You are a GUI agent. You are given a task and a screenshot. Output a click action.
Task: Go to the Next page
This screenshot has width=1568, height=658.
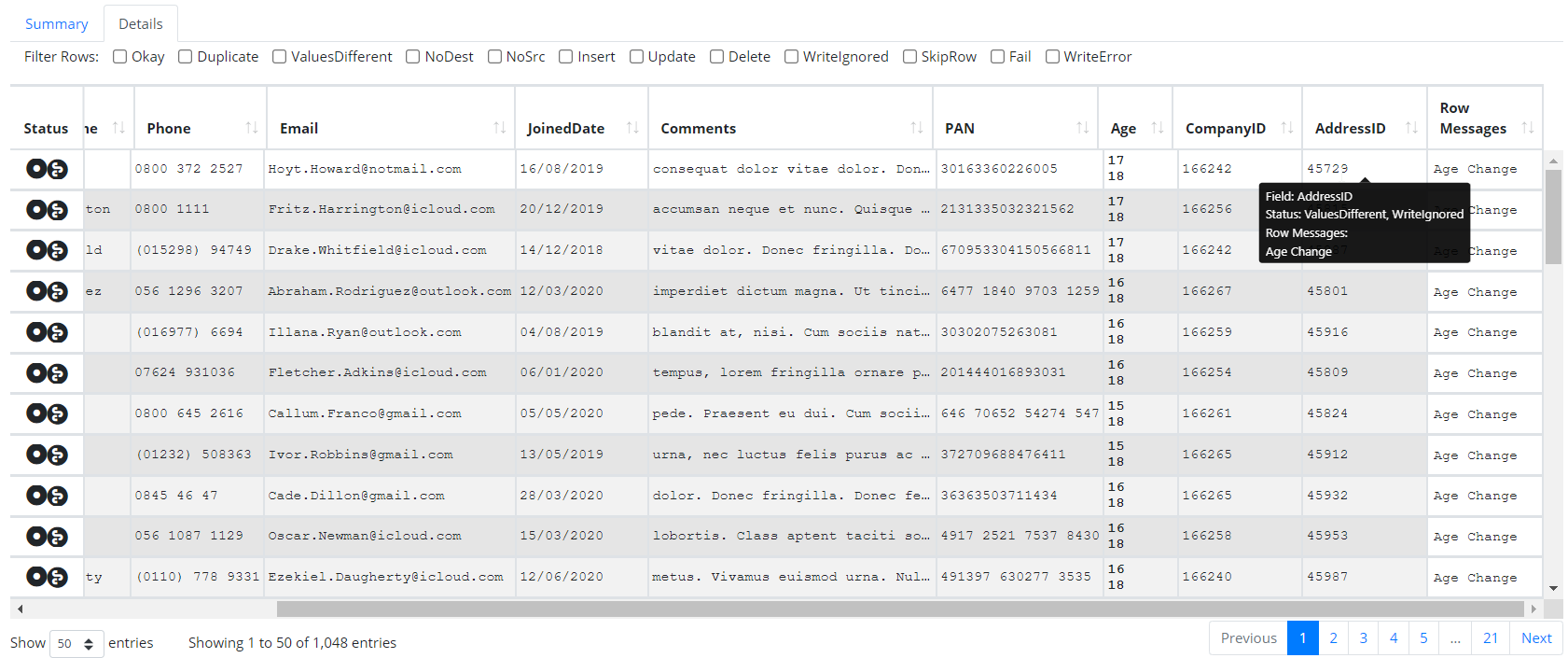click(1536, 638)
